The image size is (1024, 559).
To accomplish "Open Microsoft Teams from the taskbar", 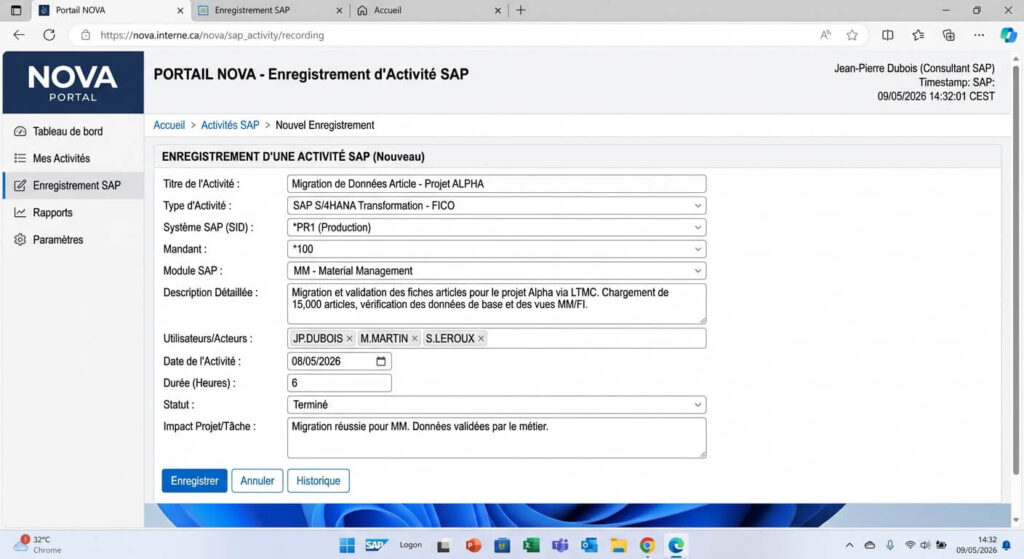I will [560, 545].
